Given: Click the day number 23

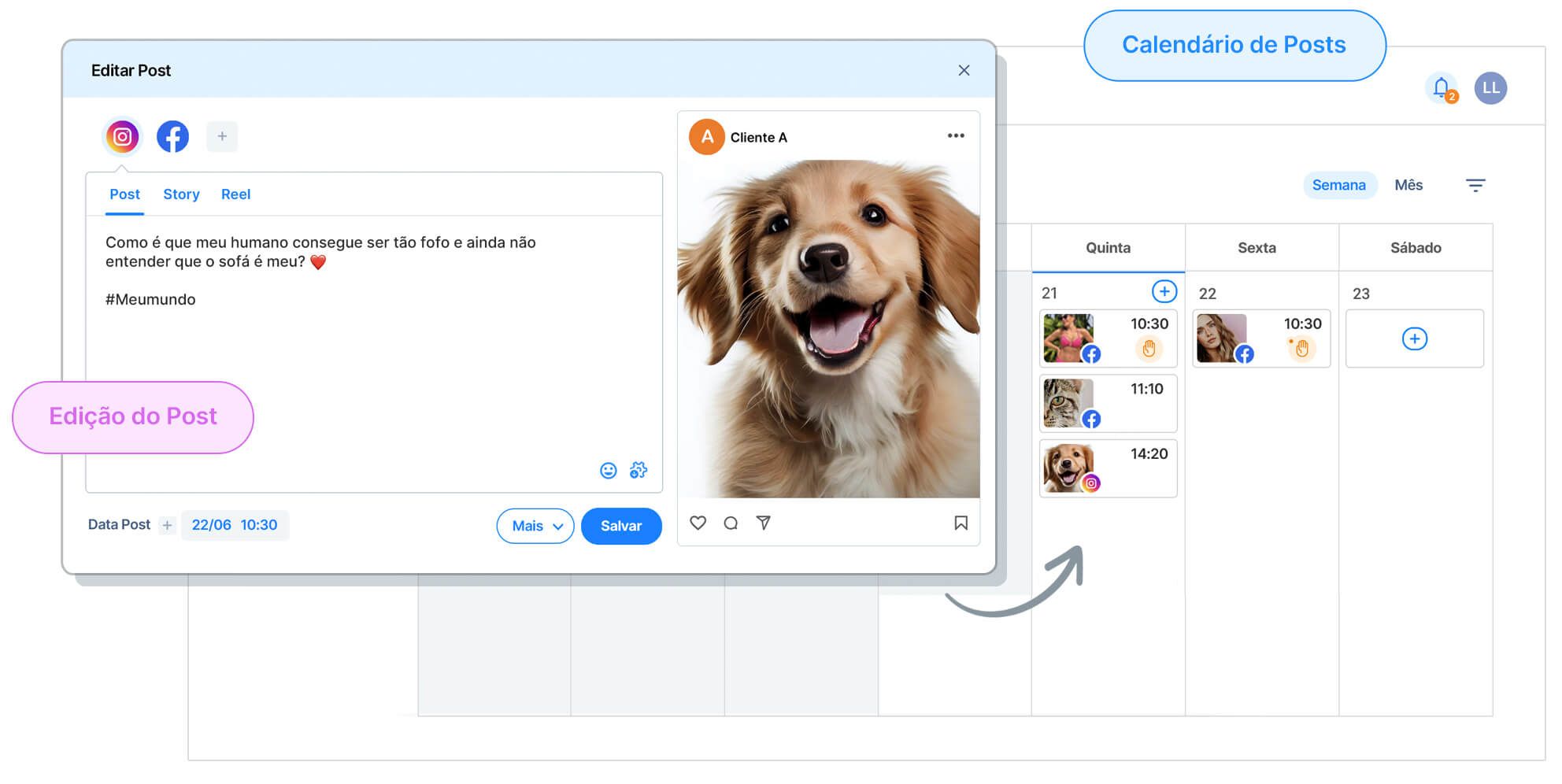Looking at the screenshot, I should click(x=1360, y=294).
